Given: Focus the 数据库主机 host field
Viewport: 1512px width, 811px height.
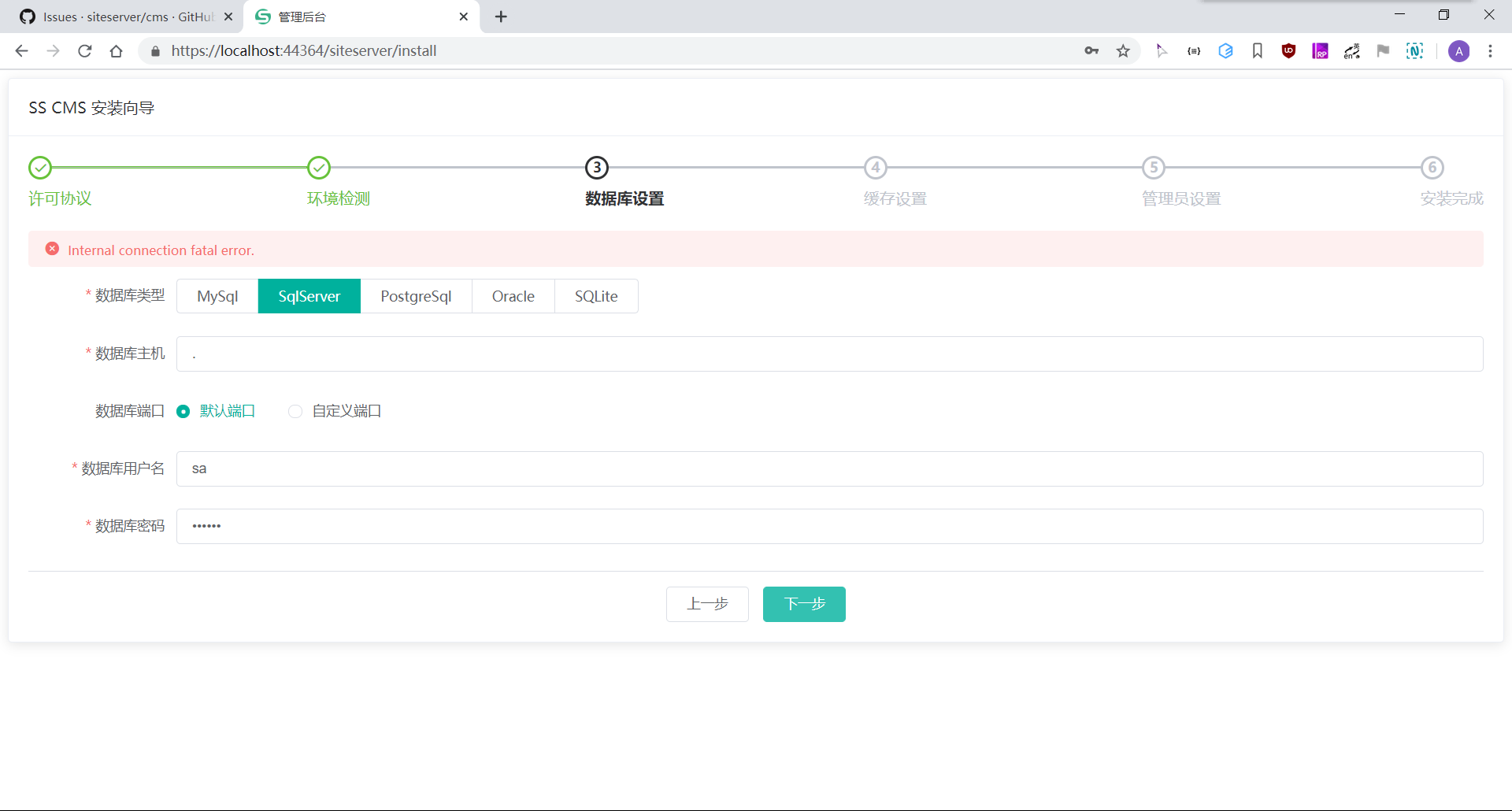Looking at the screenshot, I should [830, 354].
